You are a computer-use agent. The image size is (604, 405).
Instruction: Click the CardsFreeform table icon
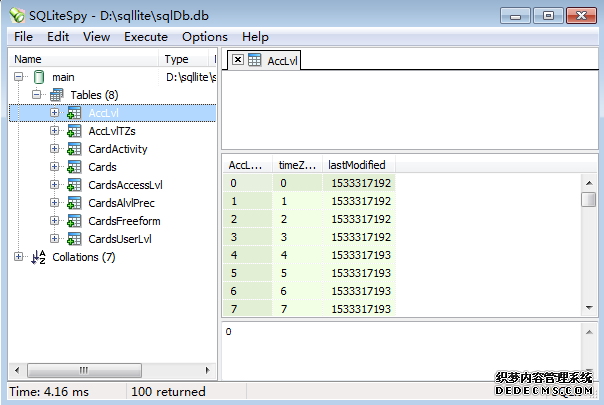coord(74,221)
